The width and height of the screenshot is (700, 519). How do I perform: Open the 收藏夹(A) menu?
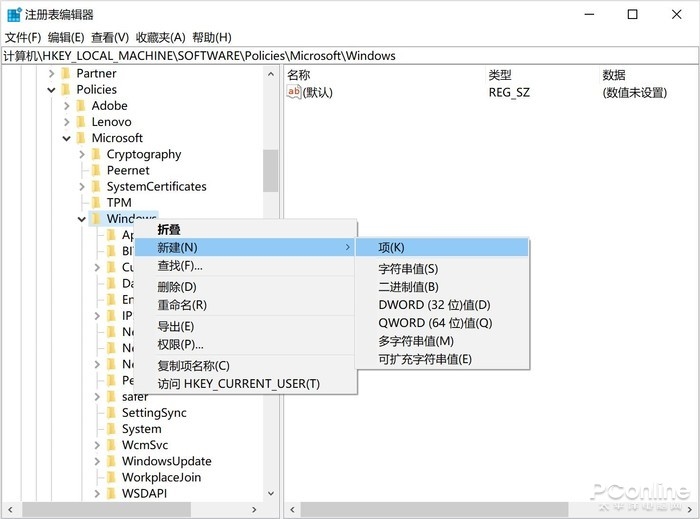click(161, 37)
